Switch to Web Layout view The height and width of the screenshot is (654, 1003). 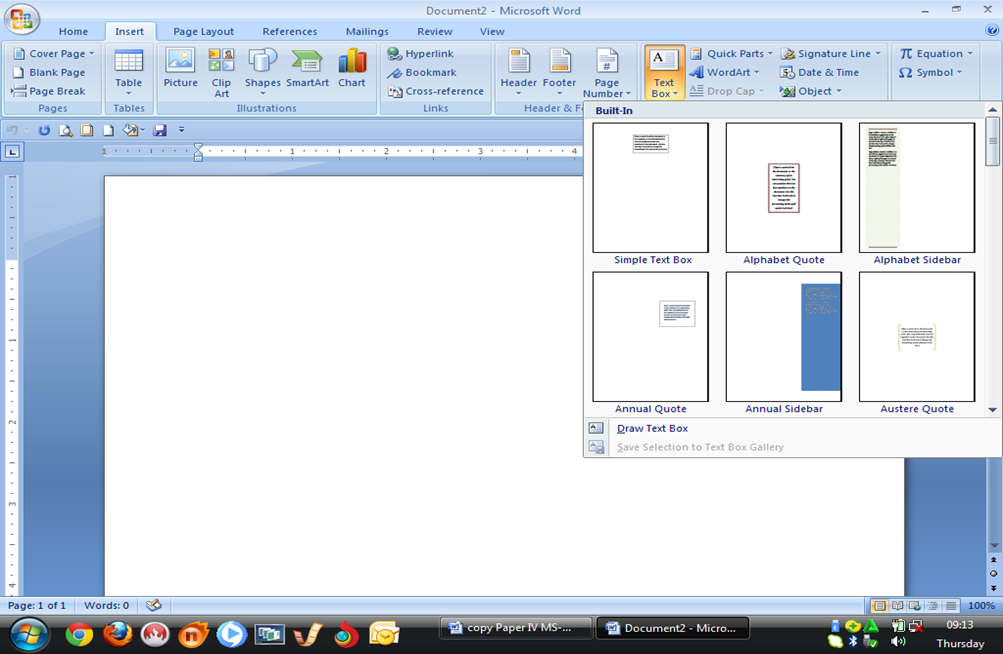(x=915, y=605)
